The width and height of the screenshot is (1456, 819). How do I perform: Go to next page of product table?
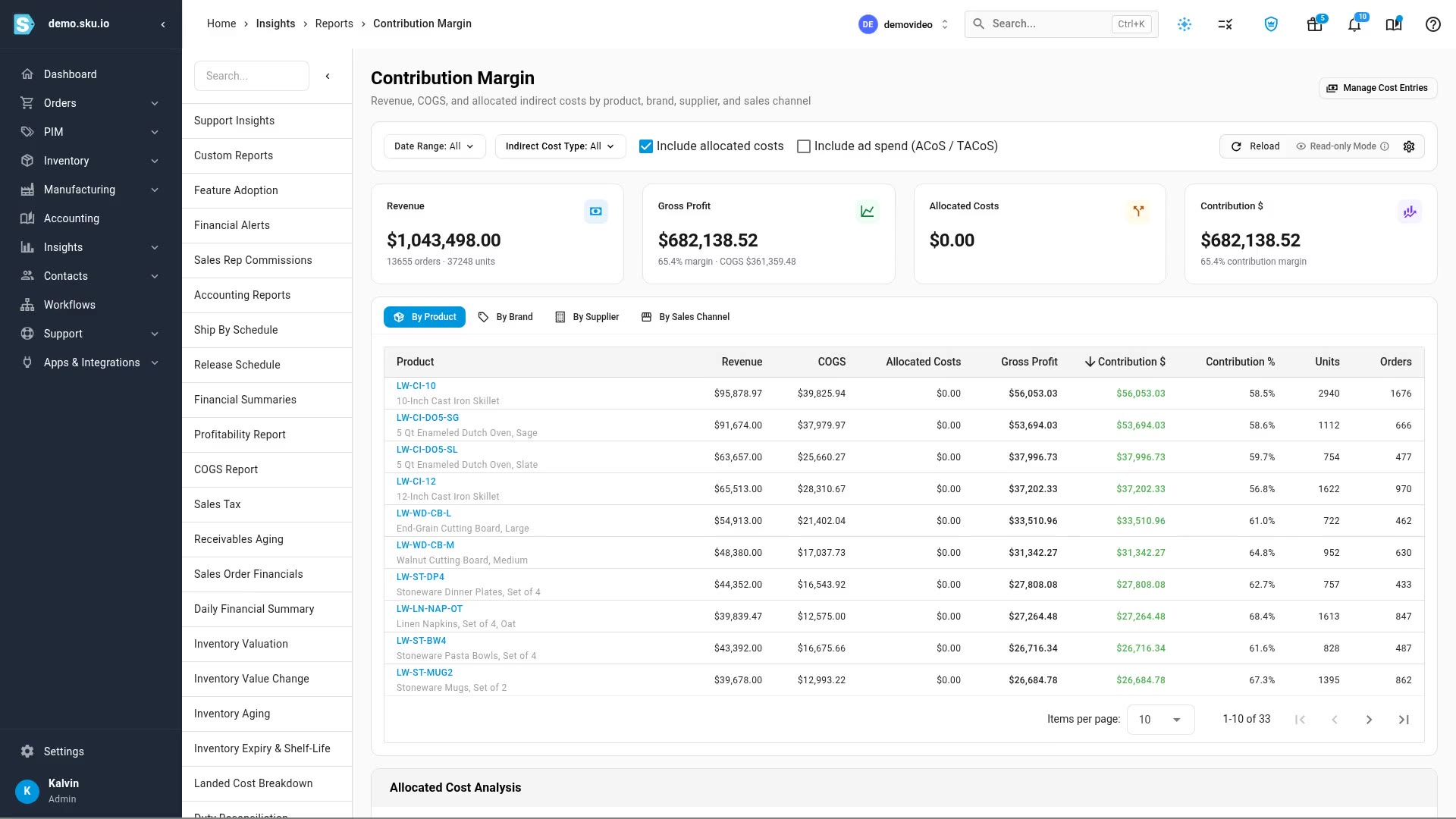pos(1369,720)
